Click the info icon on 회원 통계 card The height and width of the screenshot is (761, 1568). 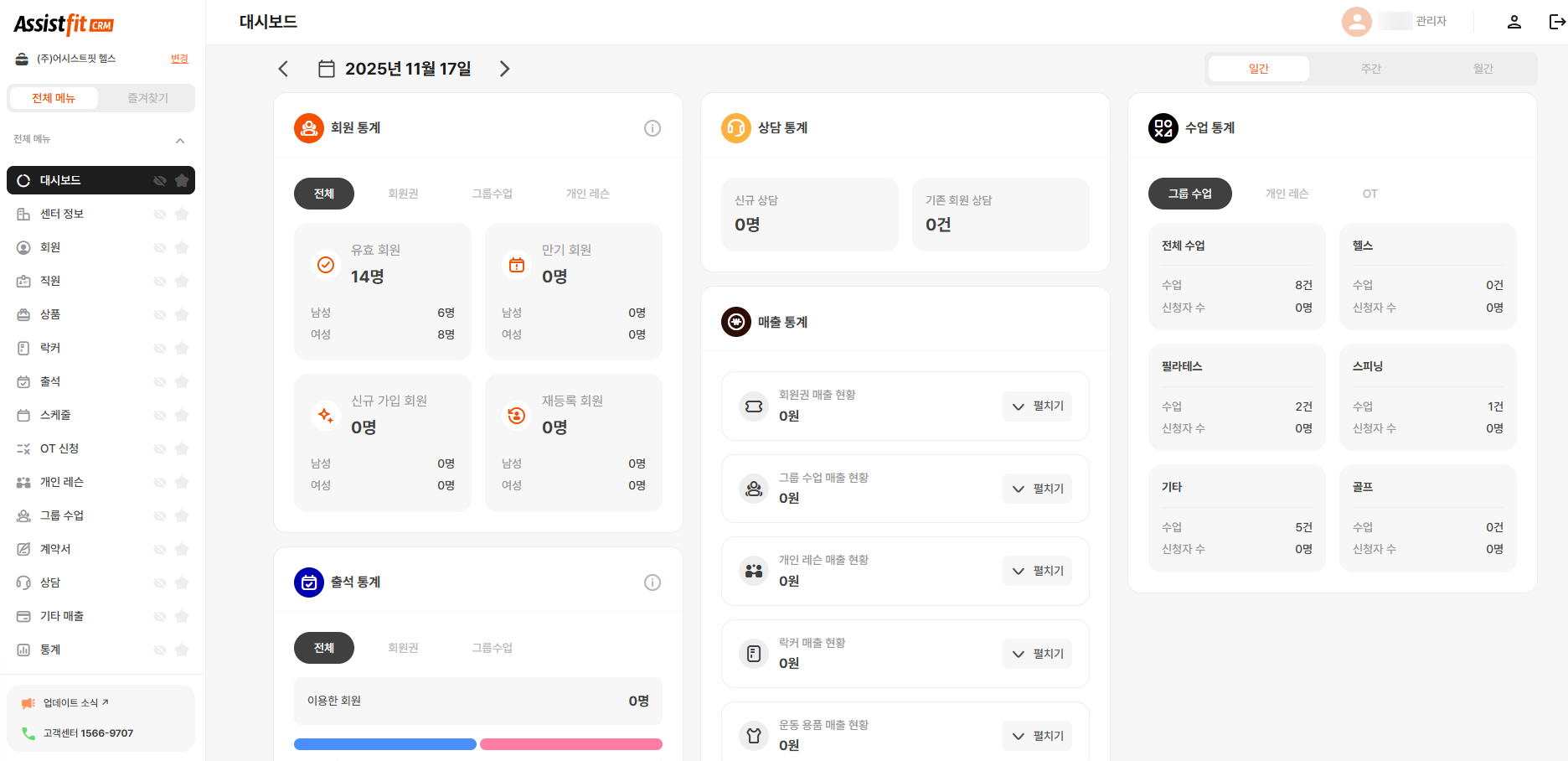(x=652, y=127)
